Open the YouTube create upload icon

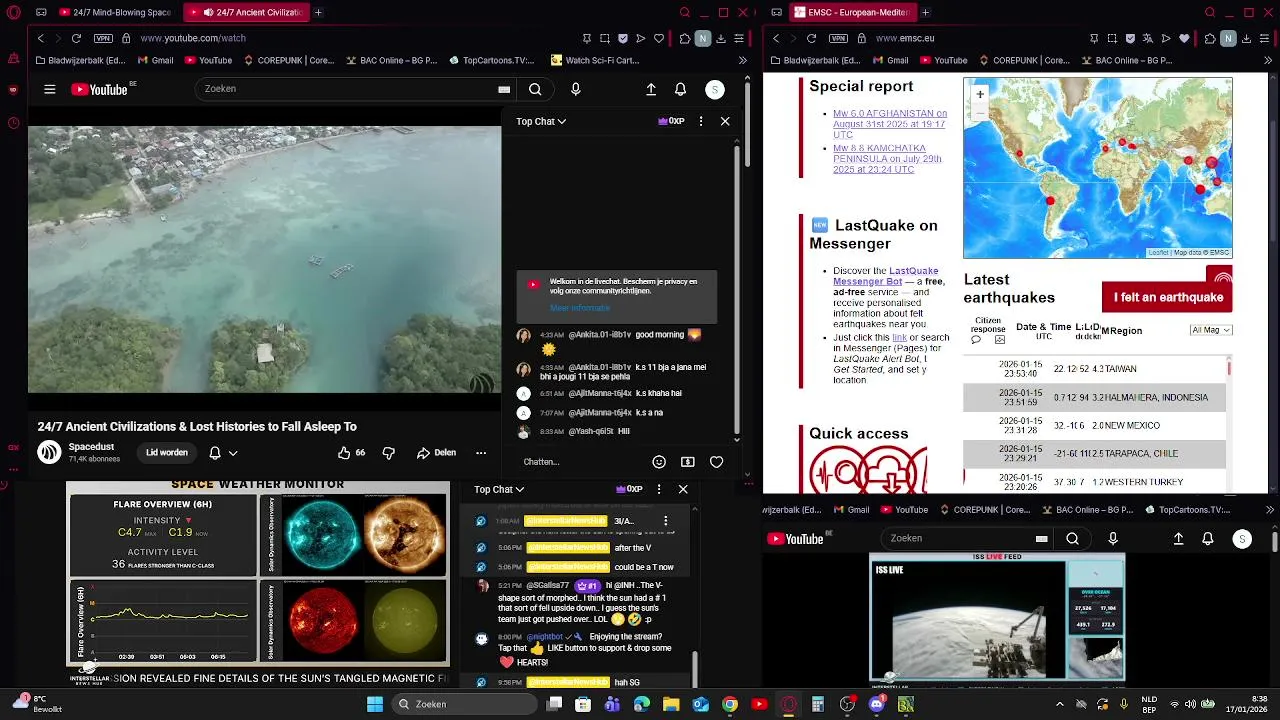651,89
